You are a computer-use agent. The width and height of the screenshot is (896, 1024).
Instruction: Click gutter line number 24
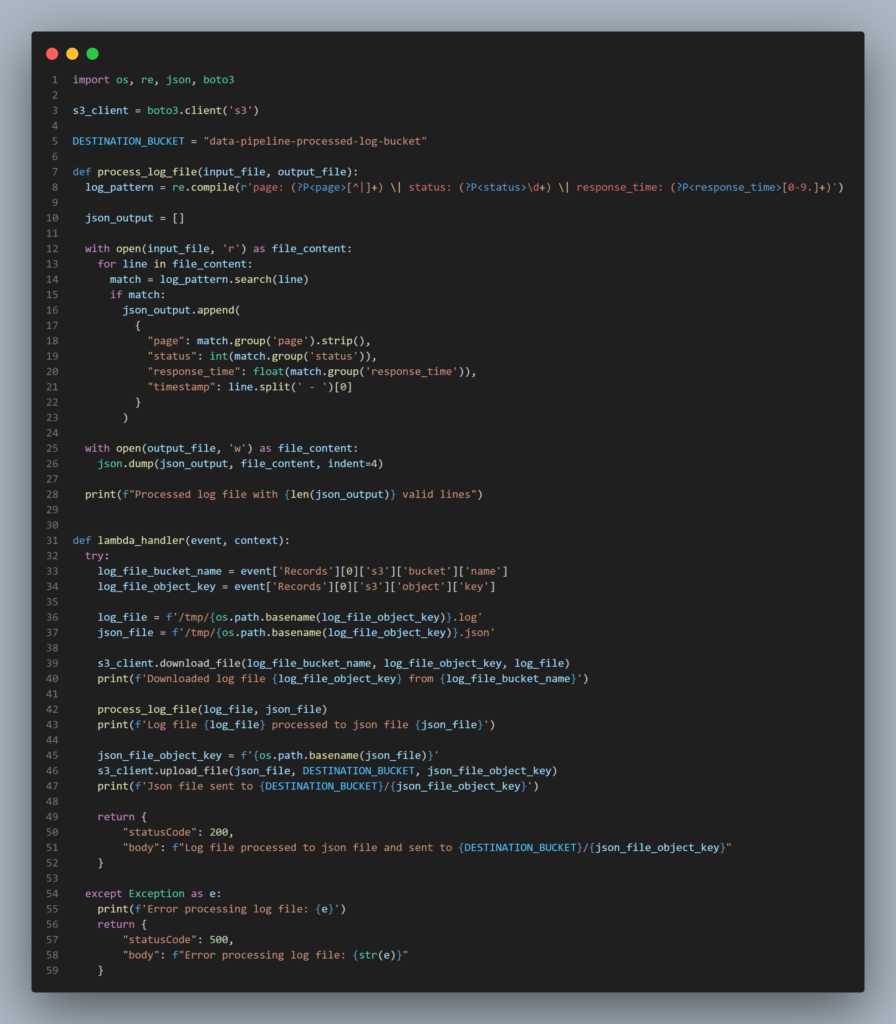click(52, 433)
